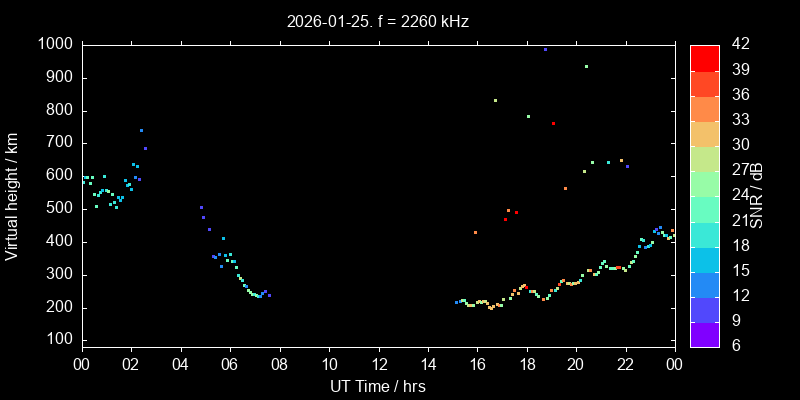800x400 pixels.
Task: Click the violet 6–9 dB colorbar segment
Action: (705, 334)
